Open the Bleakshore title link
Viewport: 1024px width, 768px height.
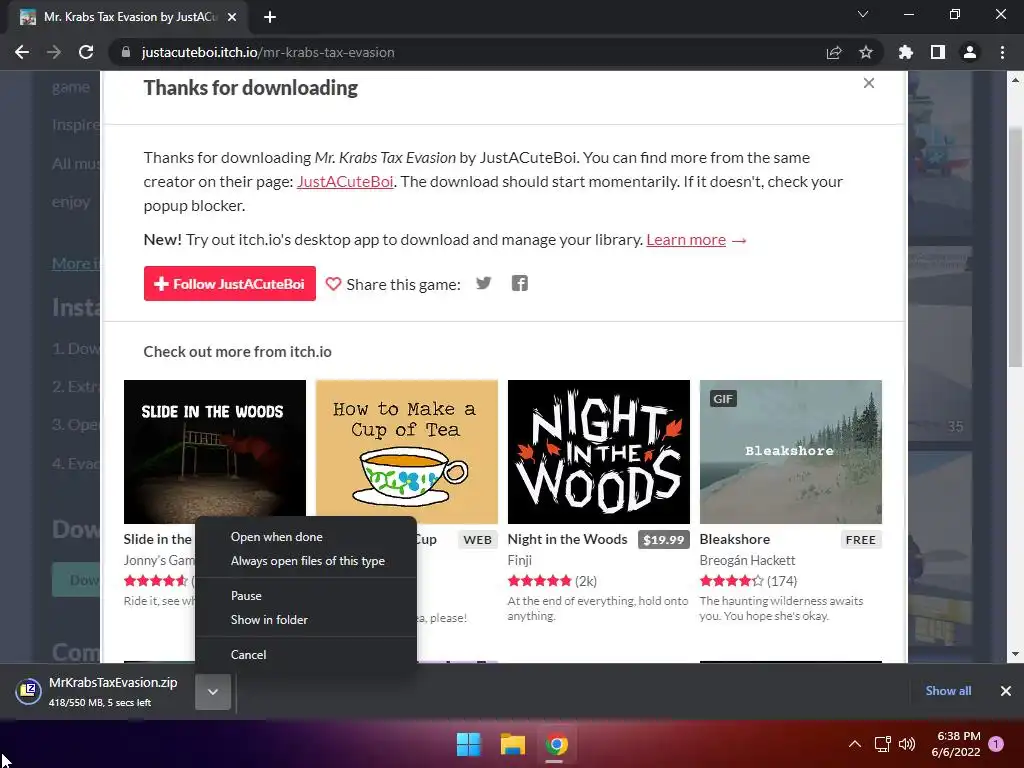[735, 539]
